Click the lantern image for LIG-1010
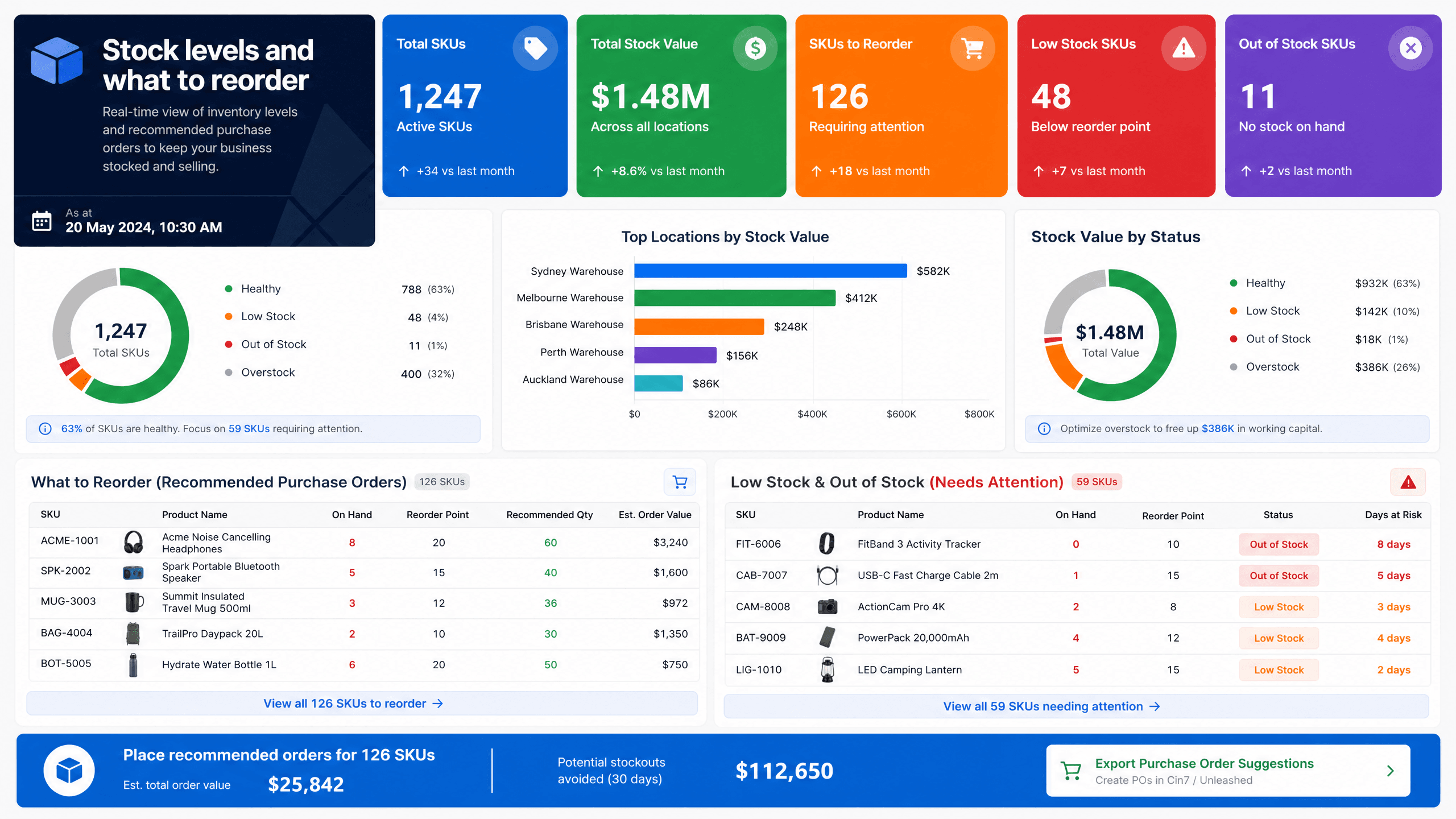The image size is (1456, 819). coord(828,669)
